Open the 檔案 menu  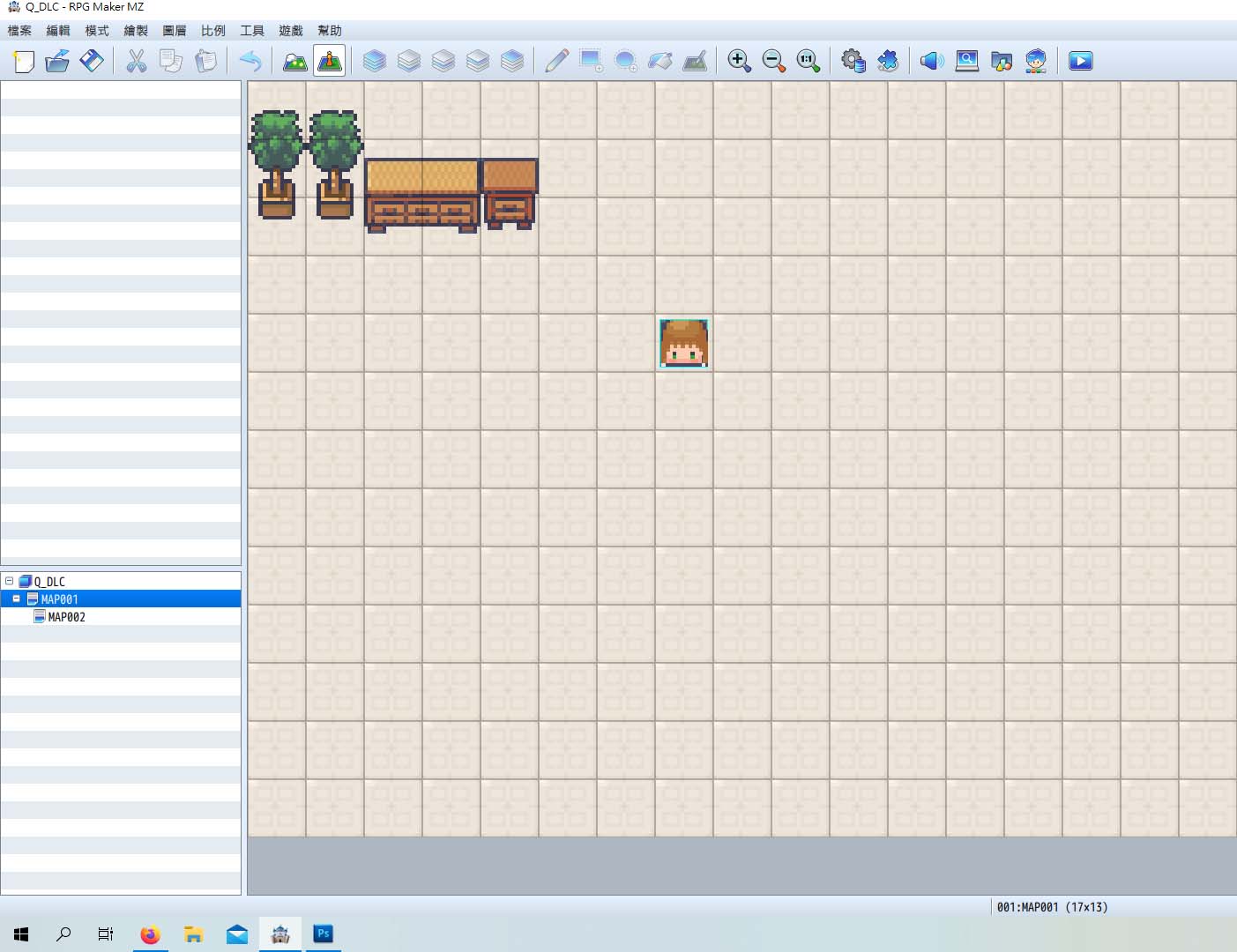pos(19,31)
